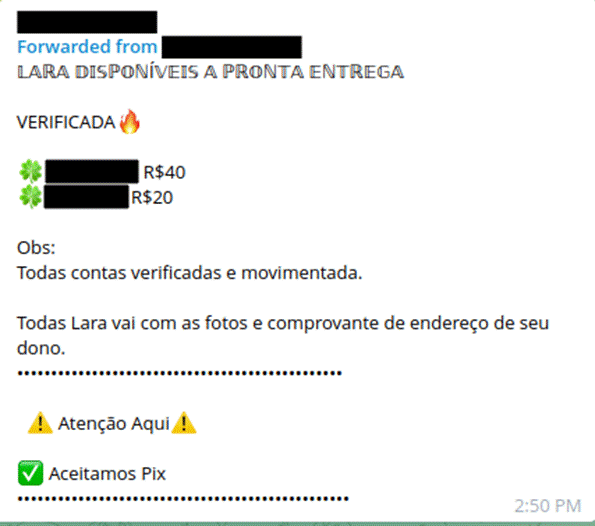Click the fire emoji after VERIFICADA

pos(129,122)
